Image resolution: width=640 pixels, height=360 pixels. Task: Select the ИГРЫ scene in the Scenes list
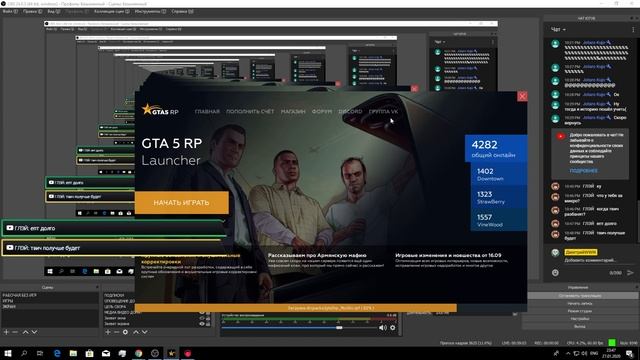tap(49, 301)
